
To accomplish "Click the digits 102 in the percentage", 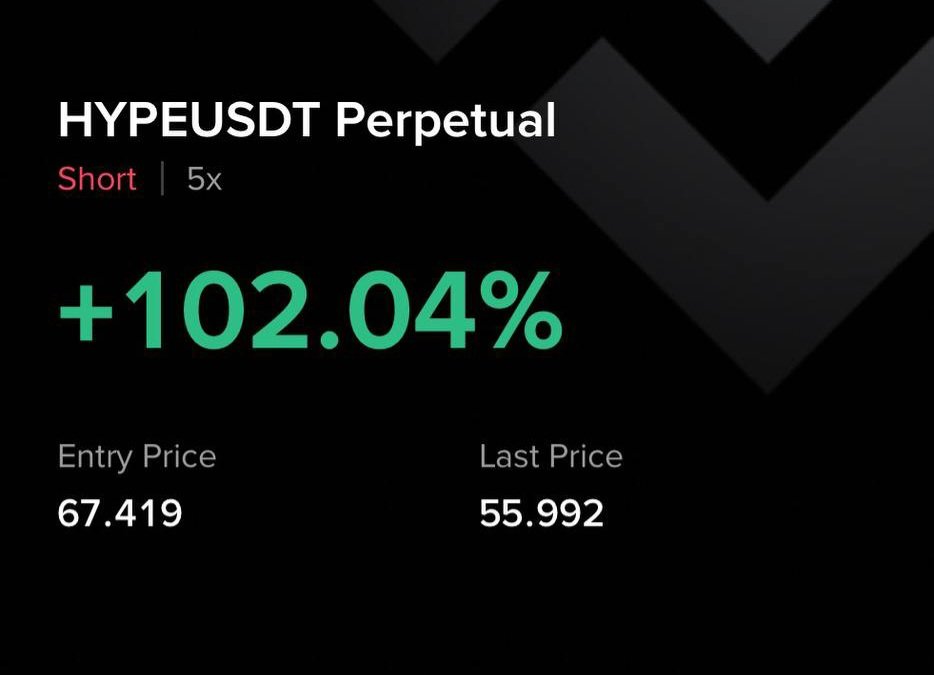I will (216, 310).
